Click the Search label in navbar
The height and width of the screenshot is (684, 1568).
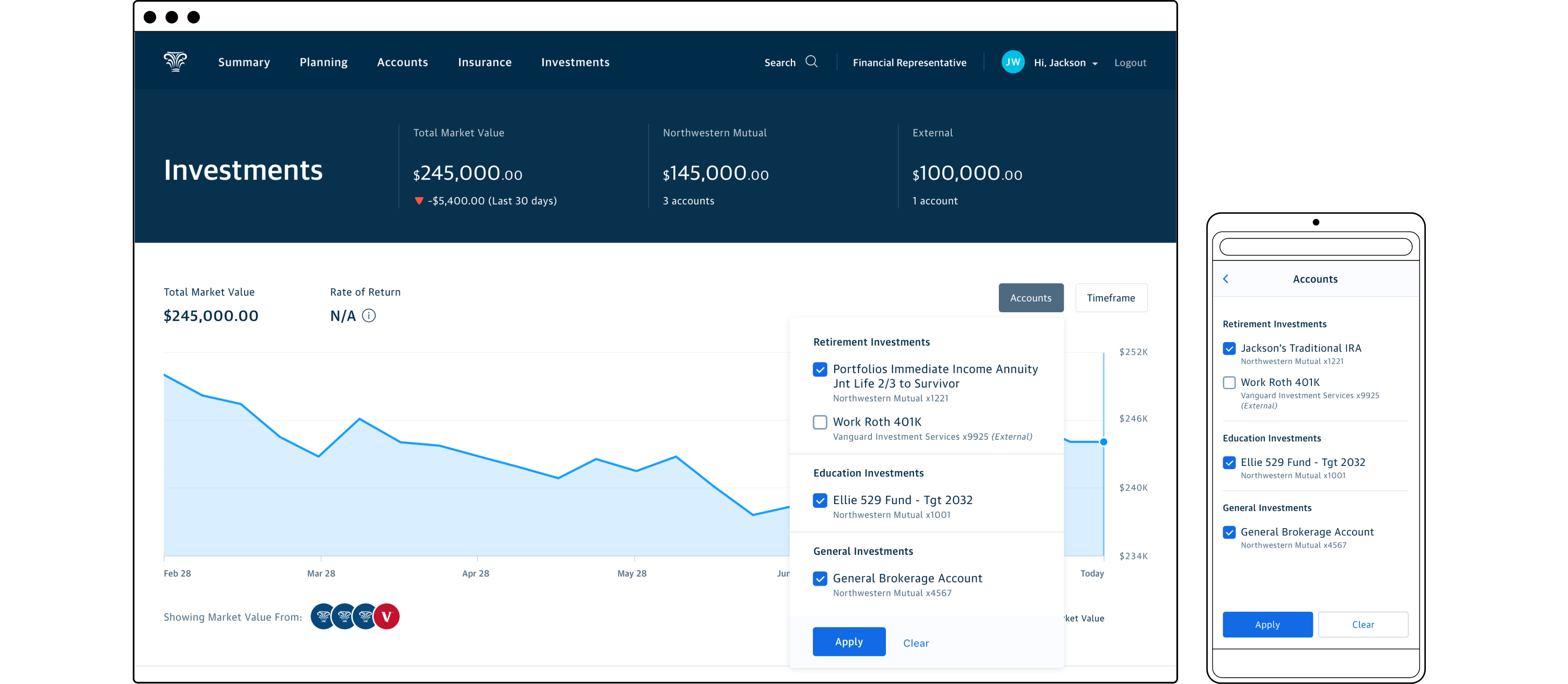[780, 63]
